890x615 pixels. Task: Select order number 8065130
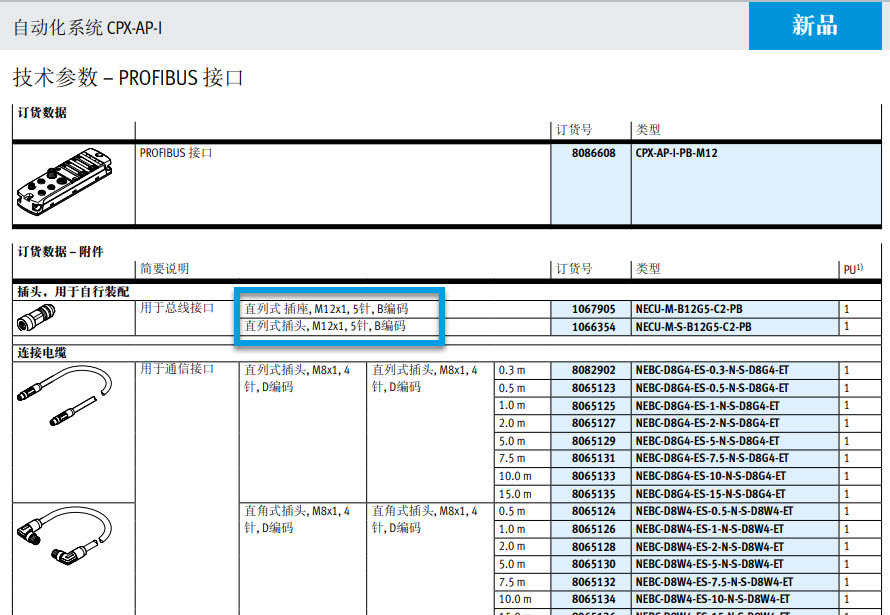pos(593,564)
